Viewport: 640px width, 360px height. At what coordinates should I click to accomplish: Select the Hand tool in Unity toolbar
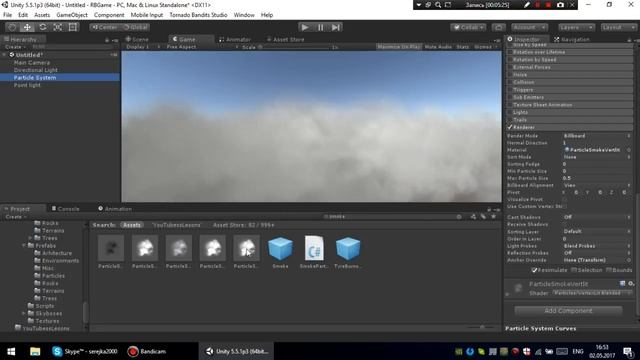12,27
